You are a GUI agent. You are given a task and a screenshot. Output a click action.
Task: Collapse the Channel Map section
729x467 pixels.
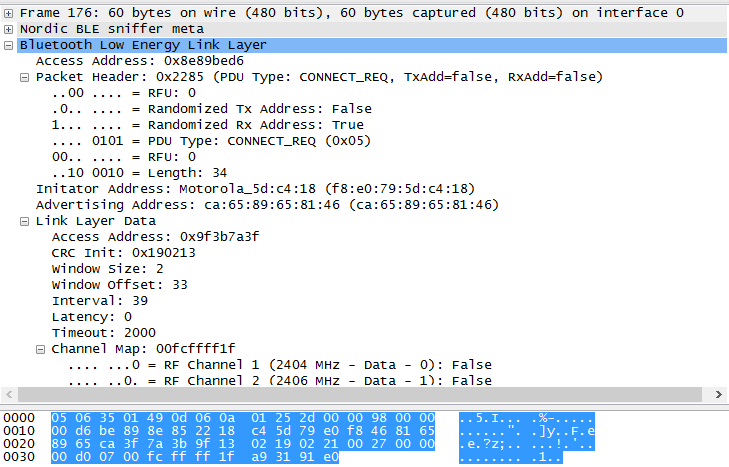[40, 349]
